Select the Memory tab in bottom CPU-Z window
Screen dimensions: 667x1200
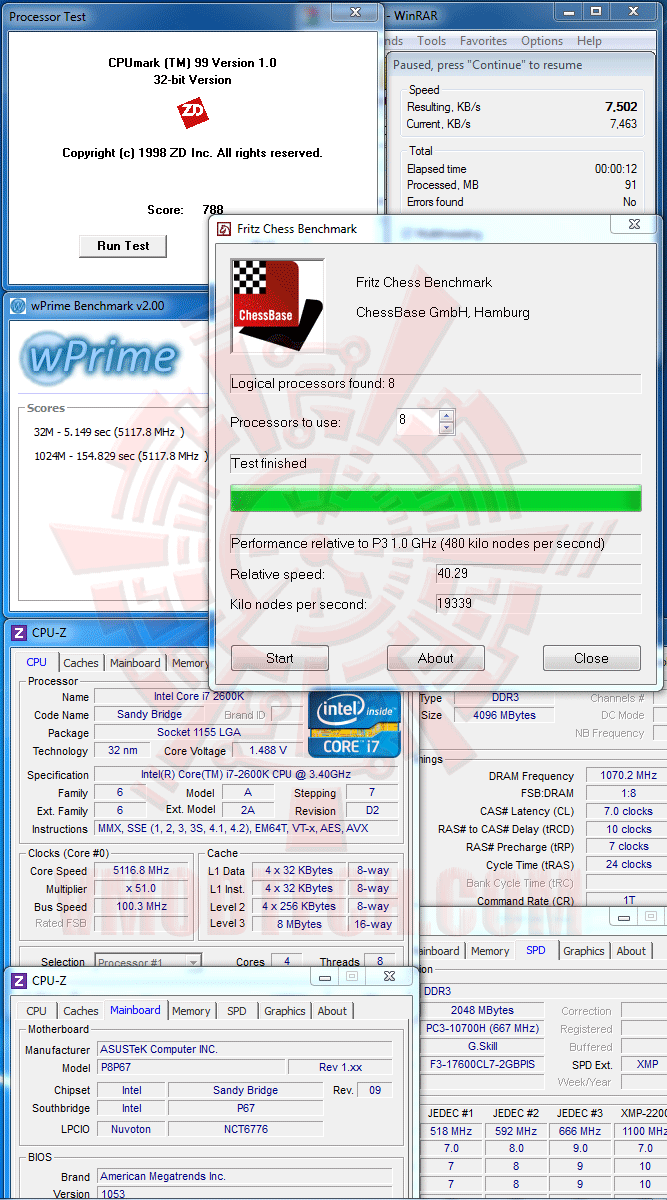[191, 1011]
